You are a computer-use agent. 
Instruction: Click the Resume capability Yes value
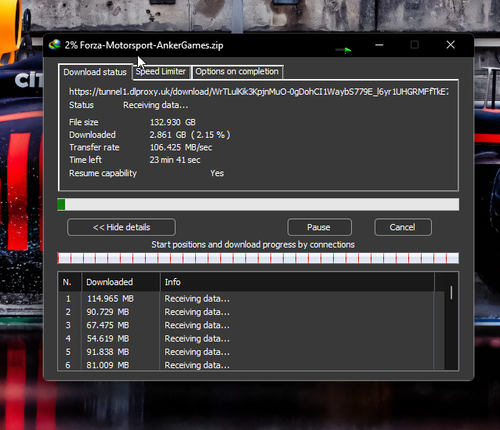(217, 173)
